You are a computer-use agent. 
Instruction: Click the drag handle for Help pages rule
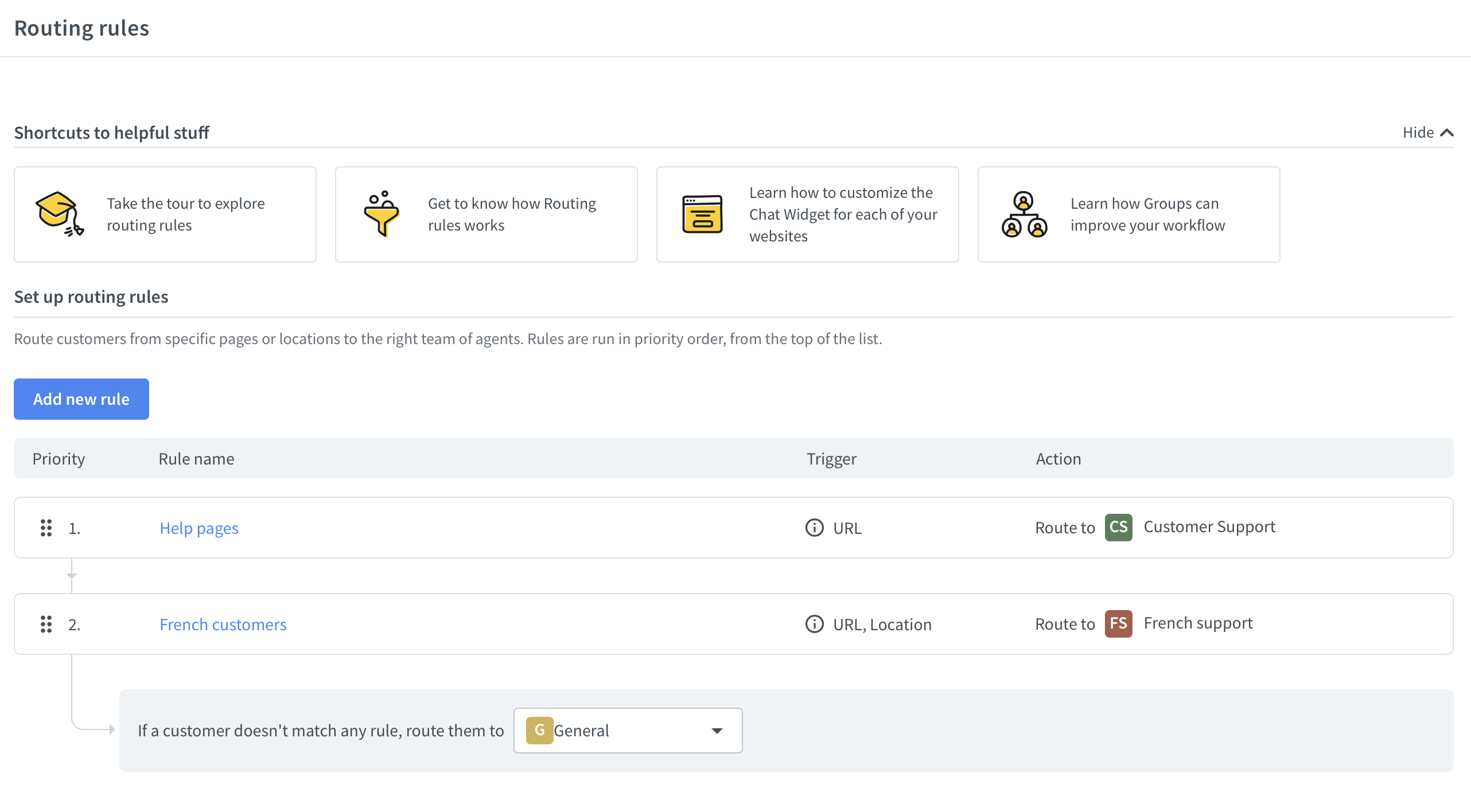pyautogui.click(x=46, y=528)
